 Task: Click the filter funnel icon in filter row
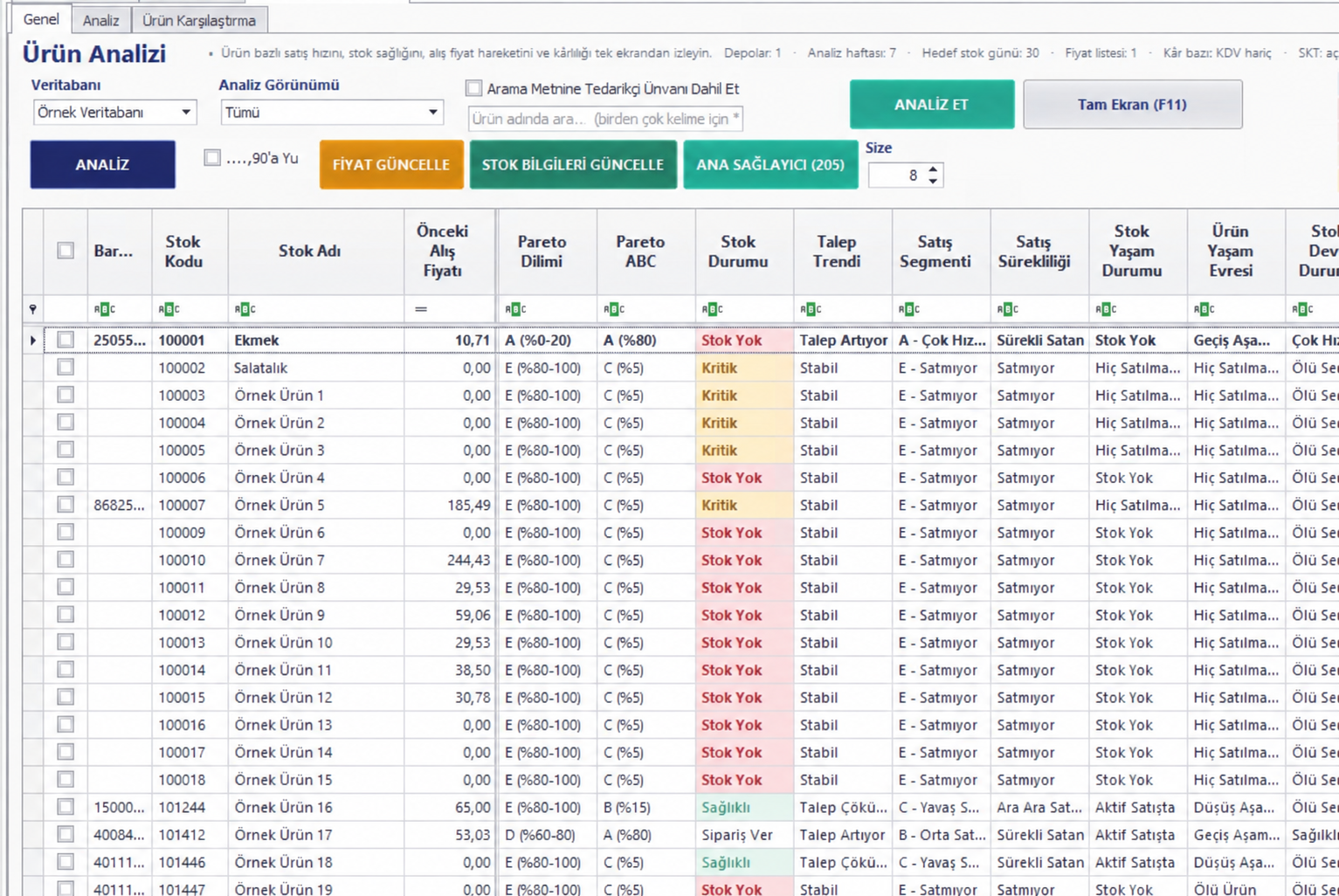pyautogui.click(x=33, y=309)
